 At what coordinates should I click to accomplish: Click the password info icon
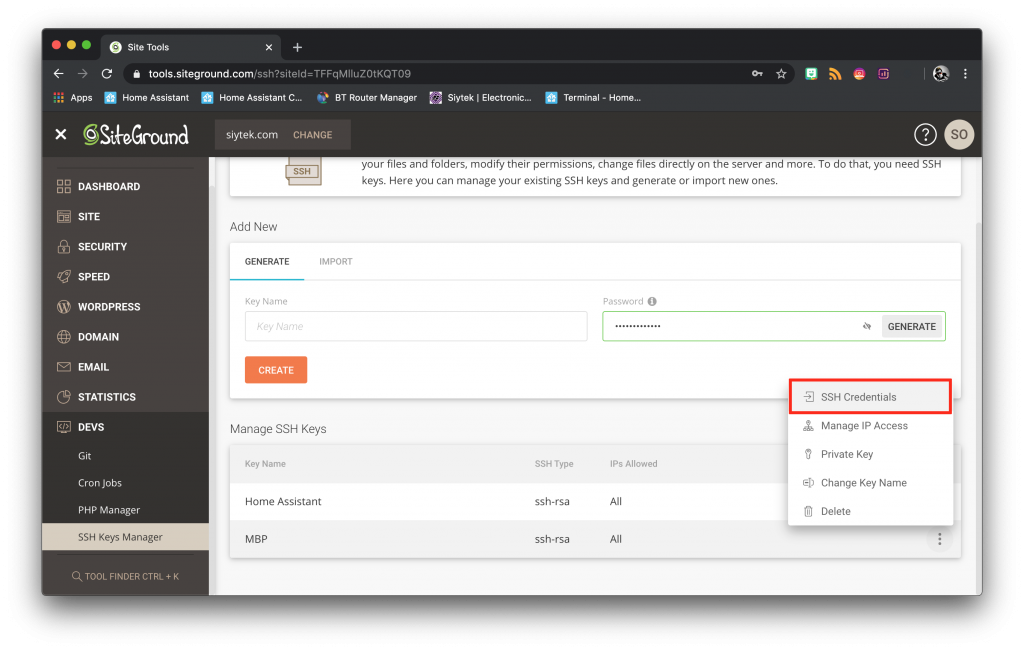[652, 302]
